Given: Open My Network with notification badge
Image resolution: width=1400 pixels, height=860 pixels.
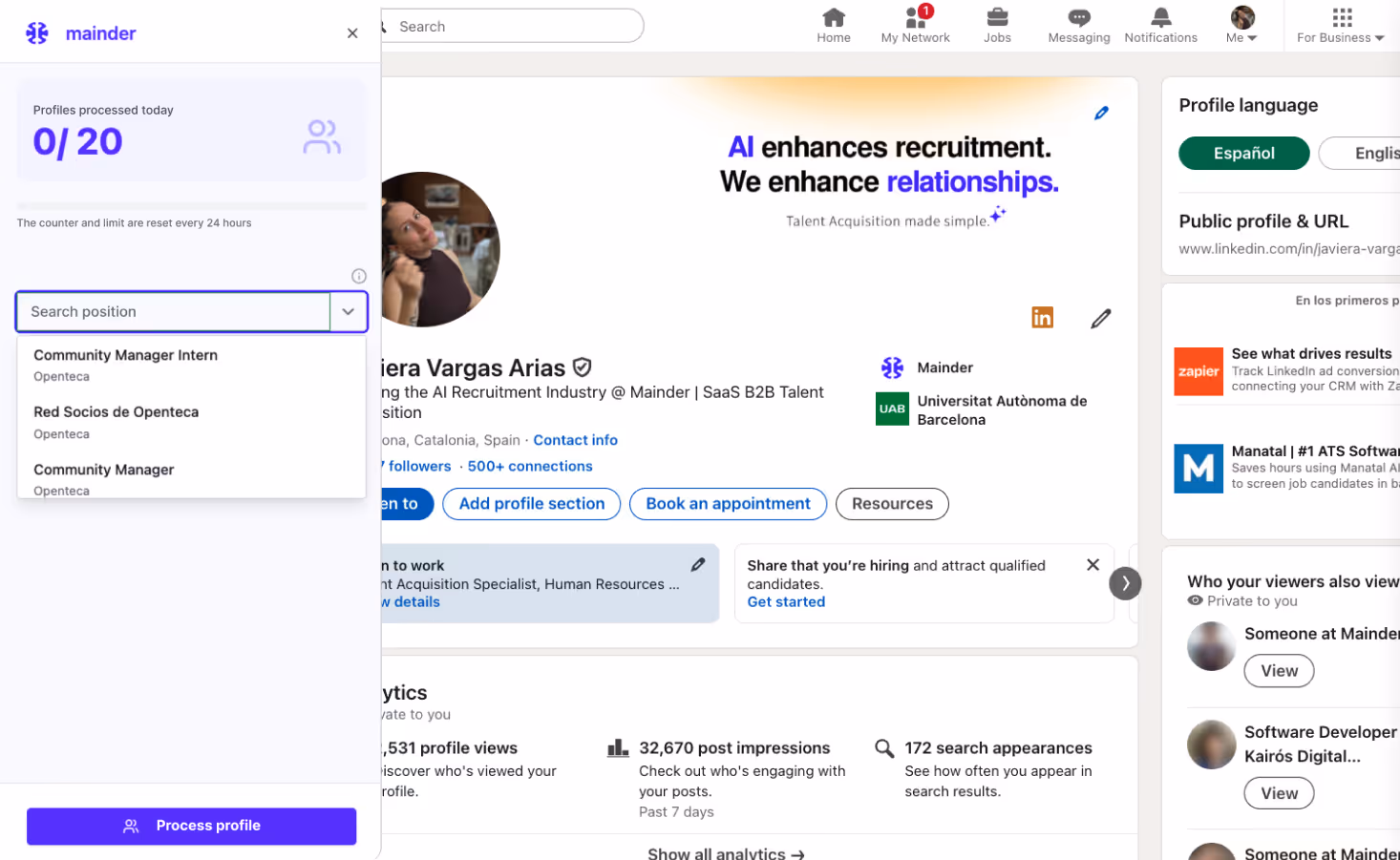Looking at the screenshot, I should 915,26.
